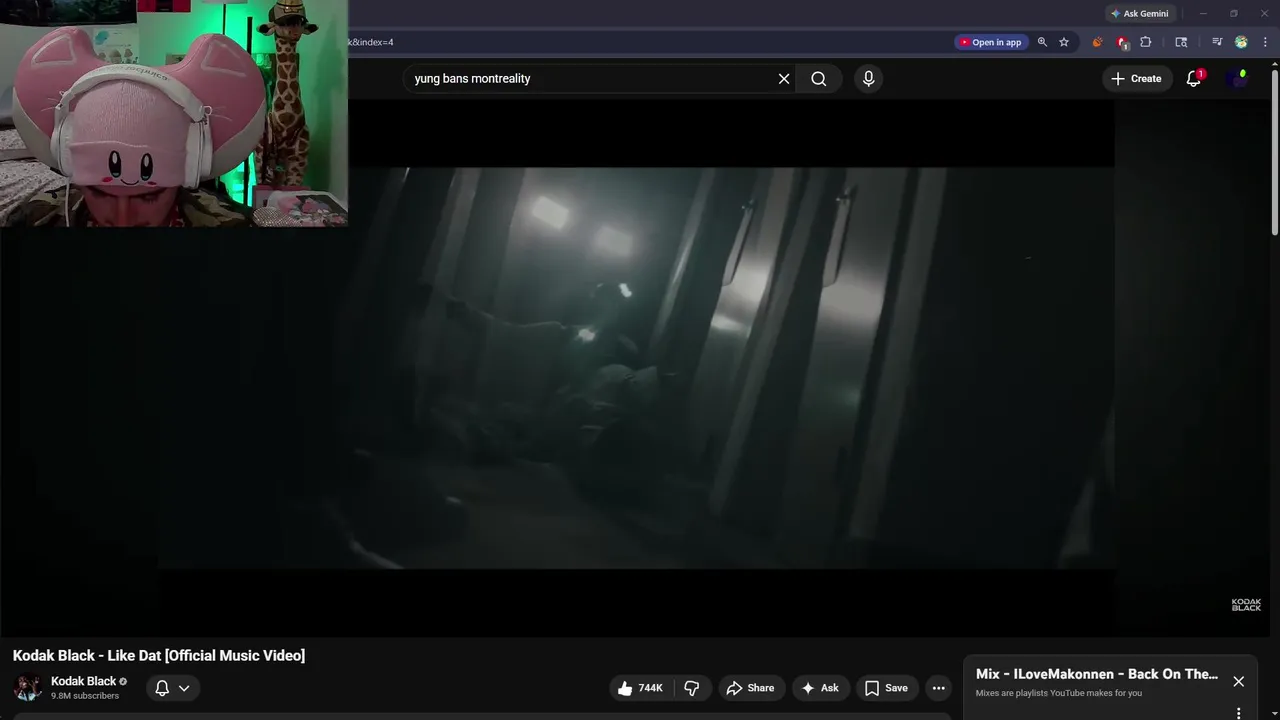Like the video with thumbs-up 744K
This screenshot has height=720, width=1280.
640,688
